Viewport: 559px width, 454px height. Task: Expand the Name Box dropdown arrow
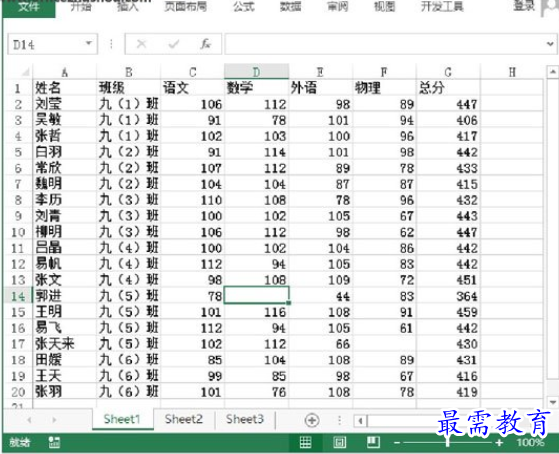pos(89,44)
